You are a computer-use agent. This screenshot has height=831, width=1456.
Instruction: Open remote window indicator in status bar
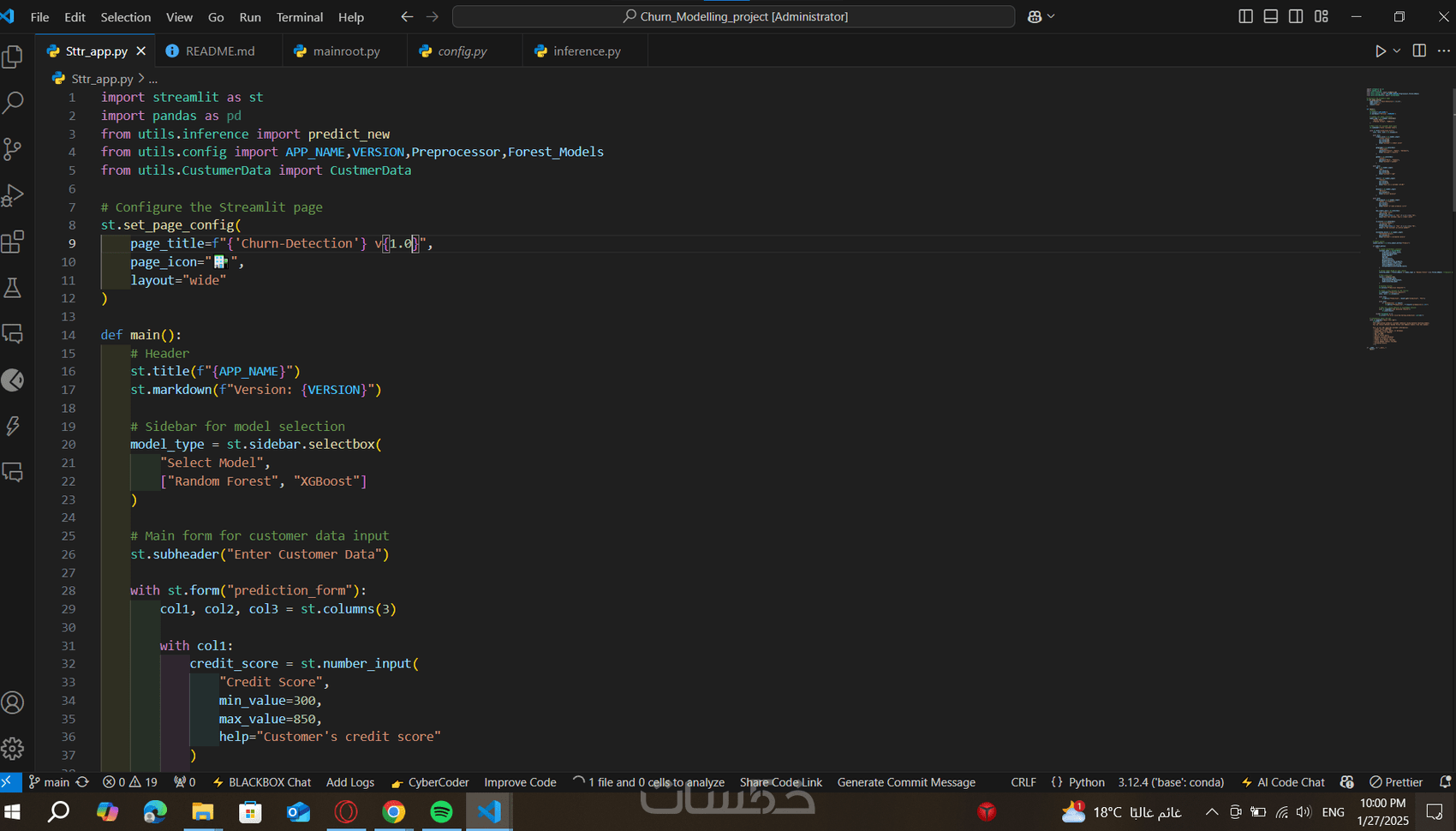click(10, 782)
